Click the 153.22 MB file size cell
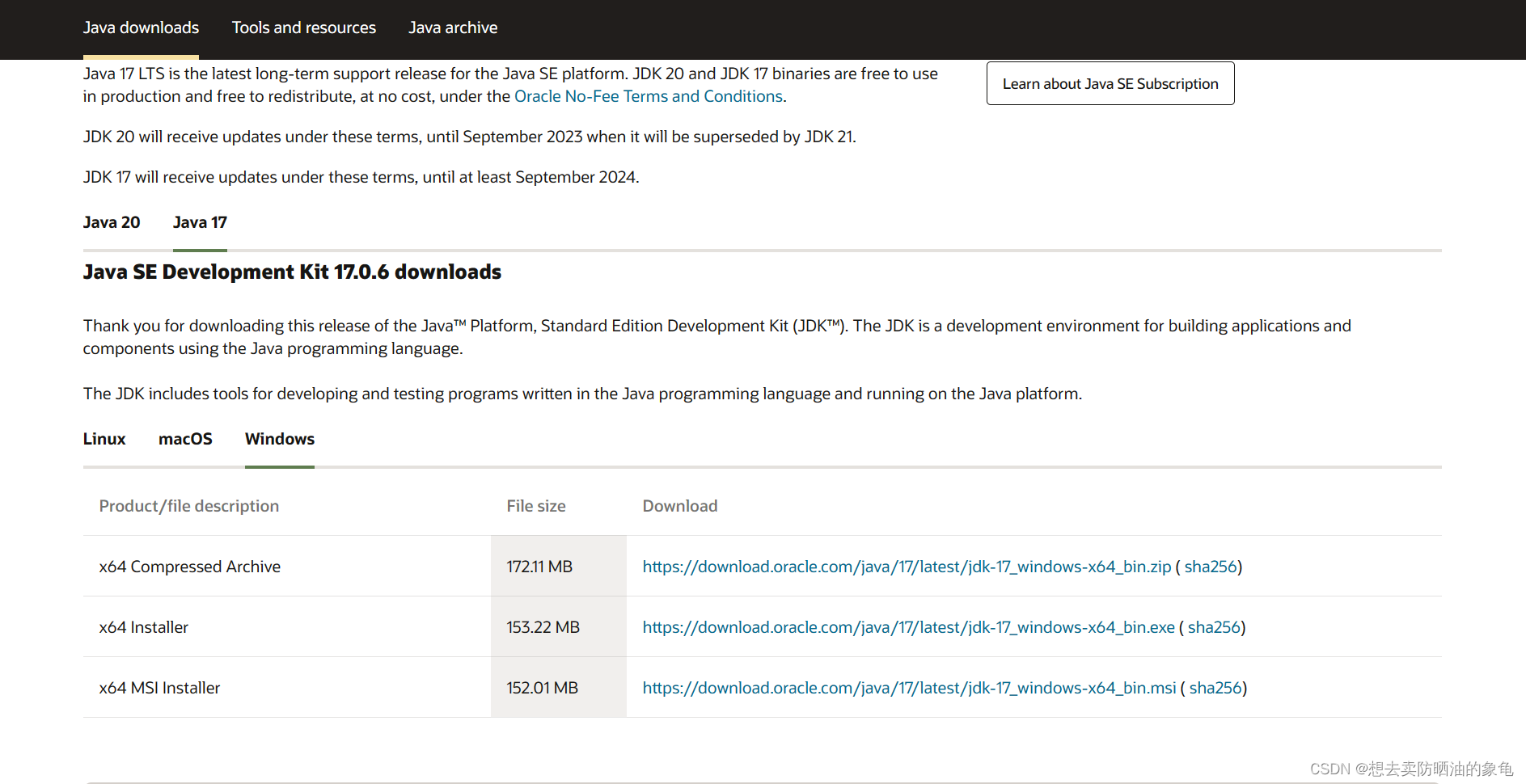1526x784 pixels. pyautogui.click(x=559, y=627)
